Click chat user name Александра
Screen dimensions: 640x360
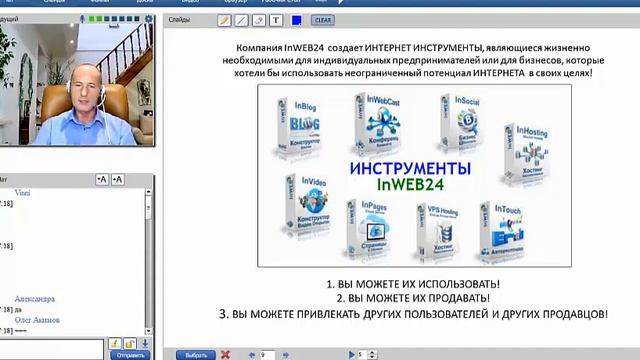pos(35,299)
